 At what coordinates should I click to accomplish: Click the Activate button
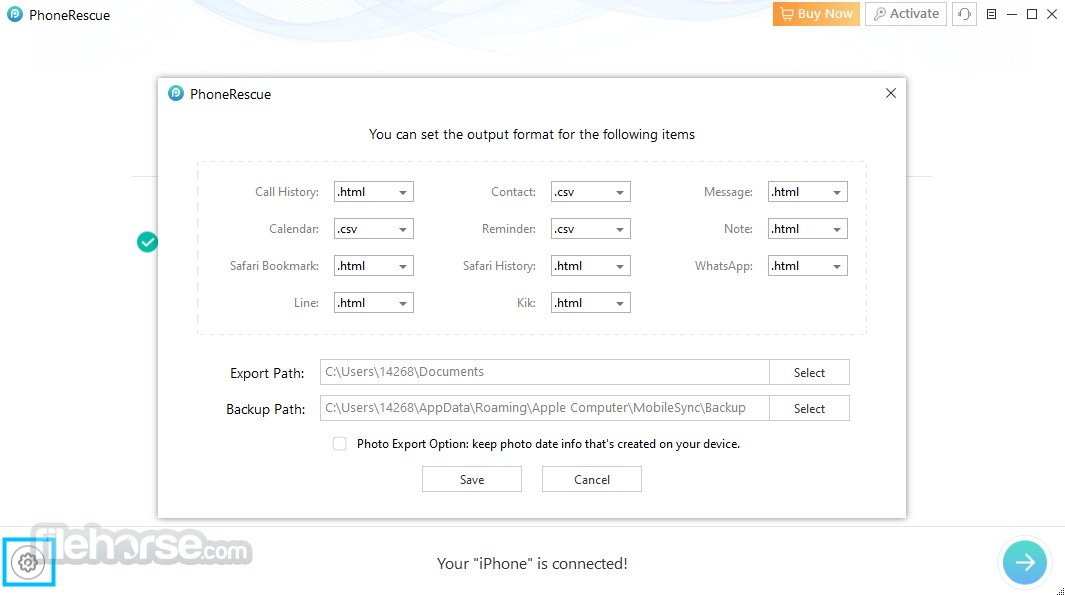point(905,14)
